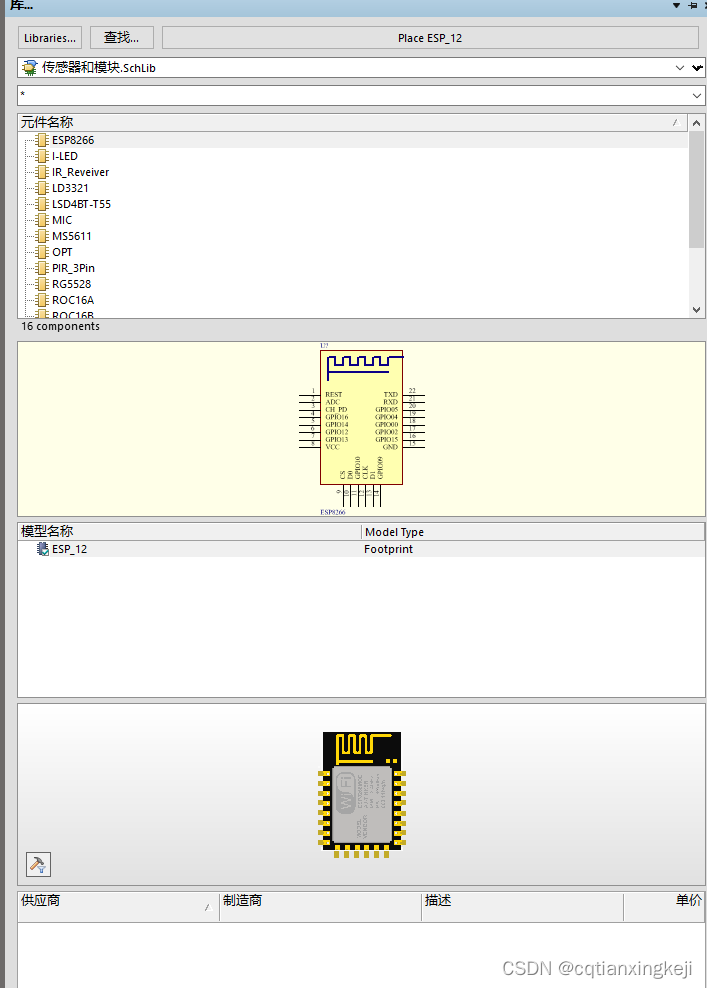The image size is (707, 988).
Task: Click the Model Type column header
Action: pyautogui.click(x=533, y=532)
